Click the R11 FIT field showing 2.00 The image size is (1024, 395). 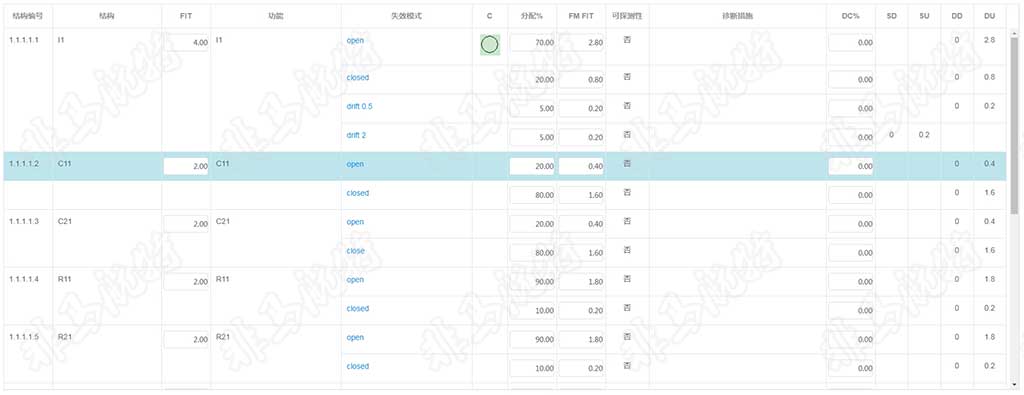(x=186, y=281)
